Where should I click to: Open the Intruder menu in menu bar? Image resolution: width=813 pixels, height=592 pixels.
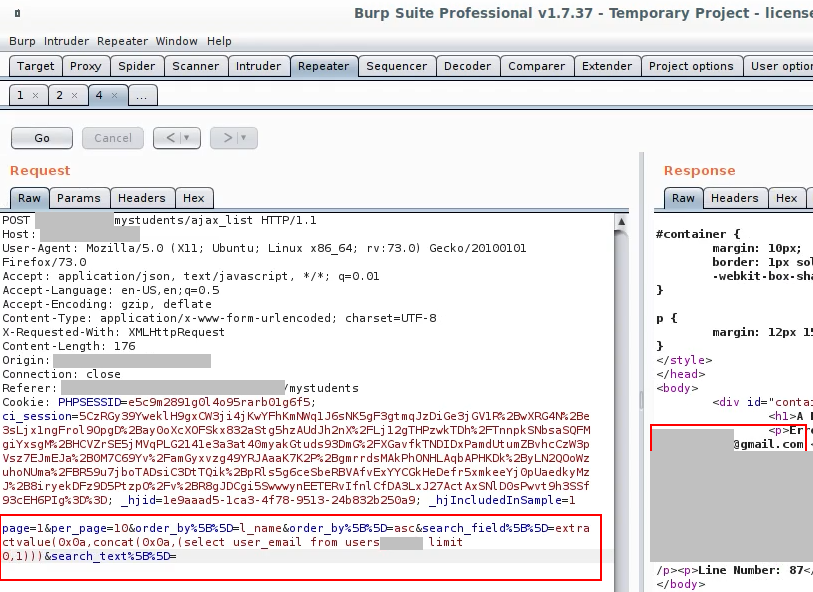[66, 41]
